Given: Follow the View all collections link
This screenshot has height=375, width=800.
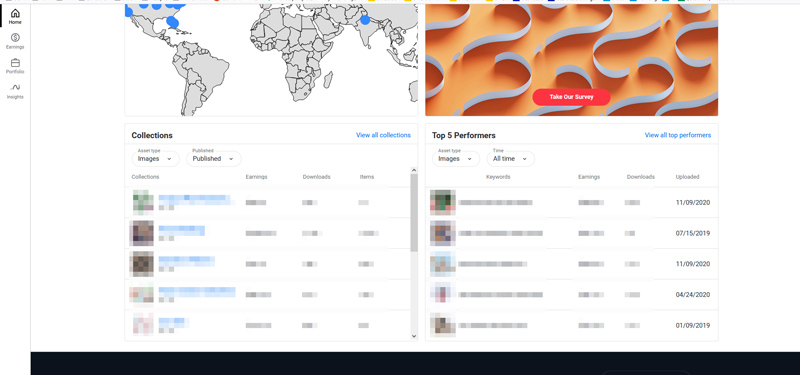Looking at the screenshot, I should (383, 135).
